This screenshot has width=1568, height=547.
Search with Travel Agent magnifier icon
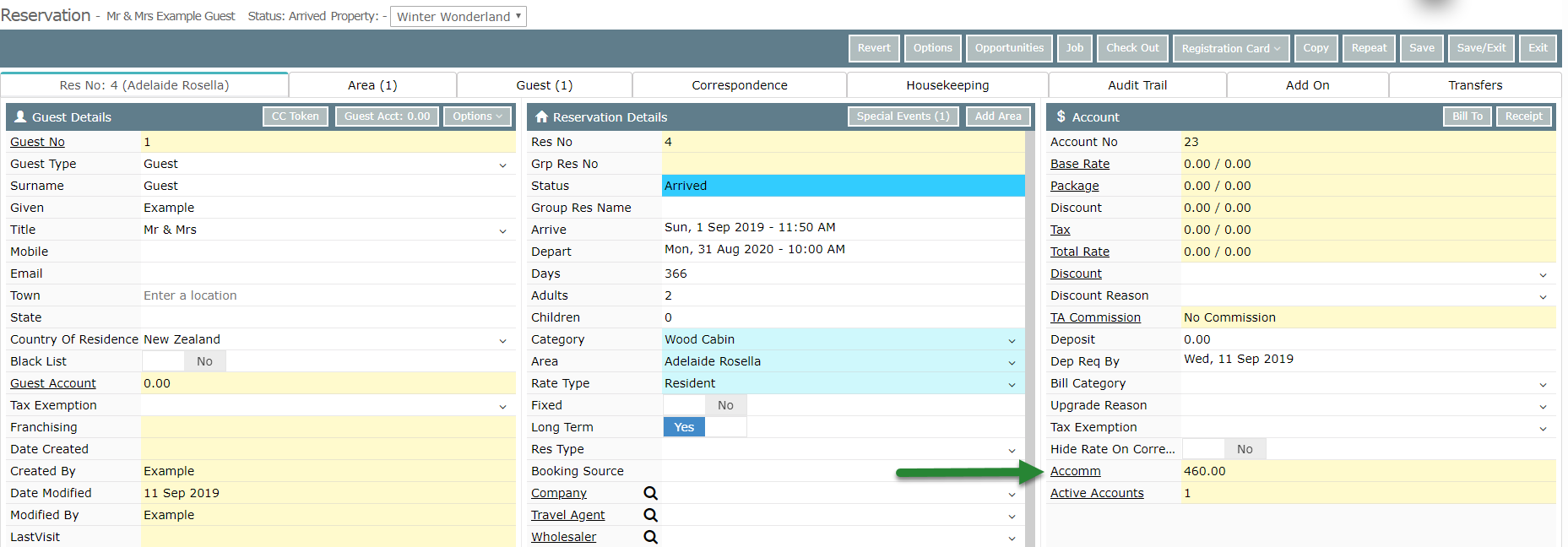click(x=650, y=515)
